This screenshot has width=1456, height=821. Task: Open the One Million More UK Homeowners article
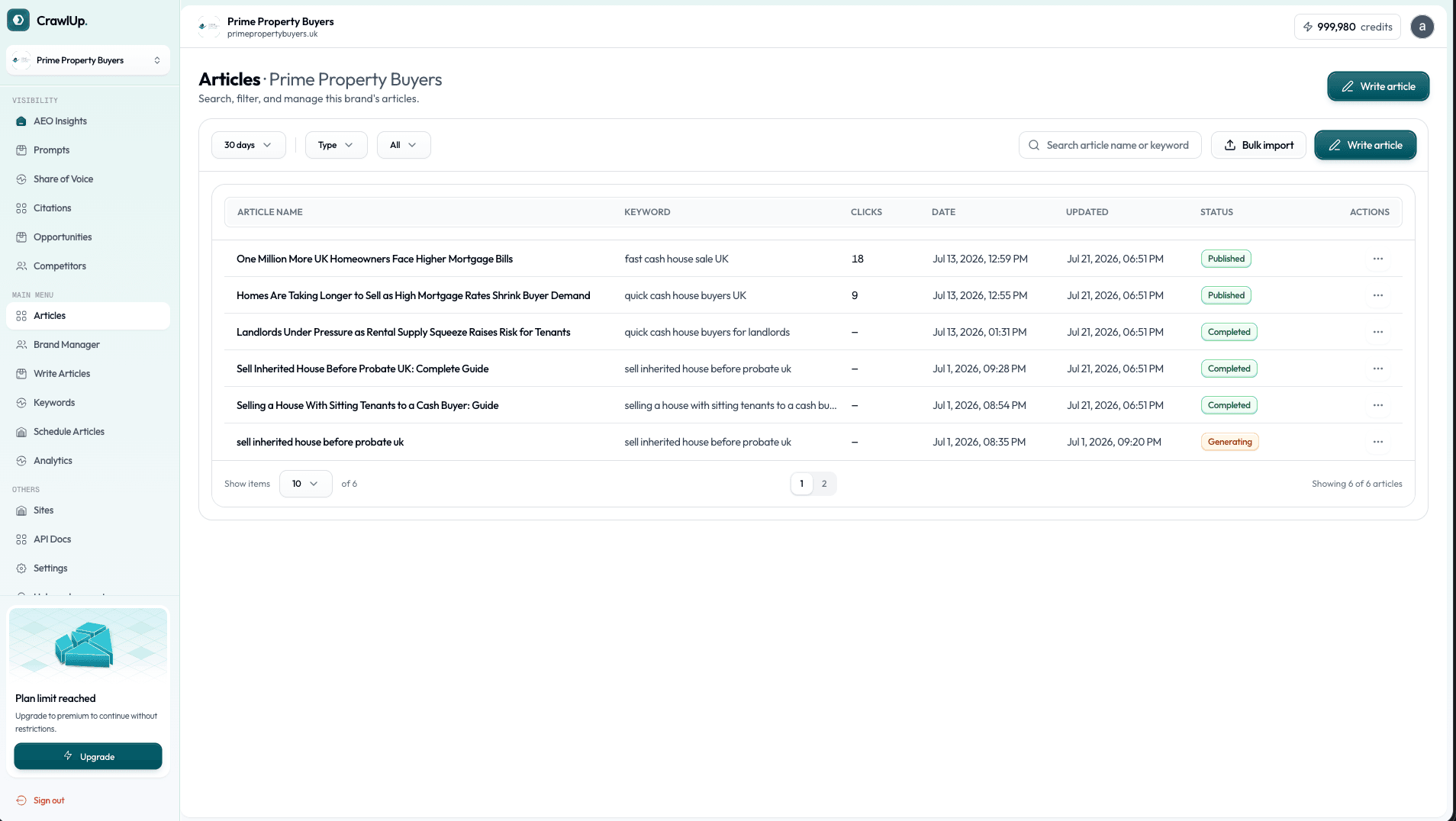click(375, 259)
